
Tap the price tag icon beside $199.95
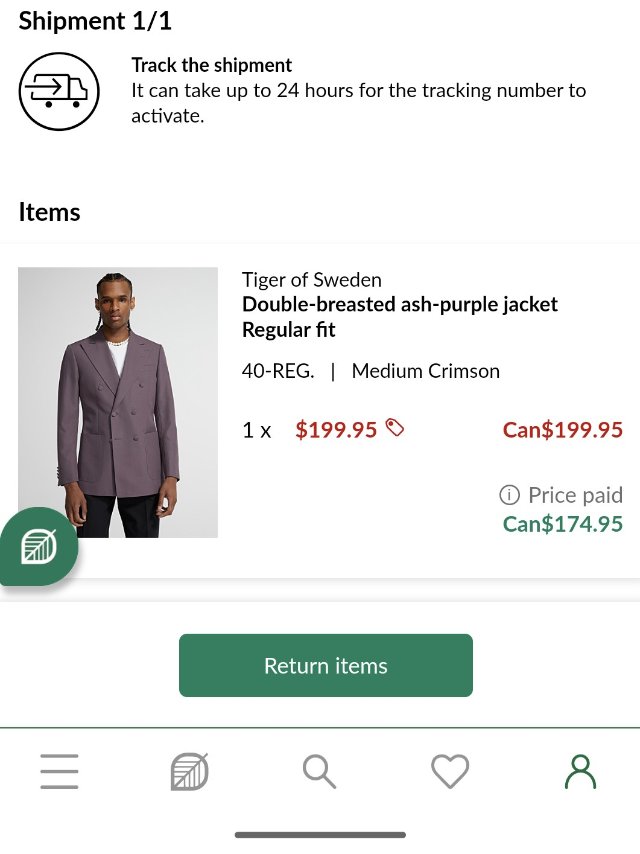click(x=395, y=429)
